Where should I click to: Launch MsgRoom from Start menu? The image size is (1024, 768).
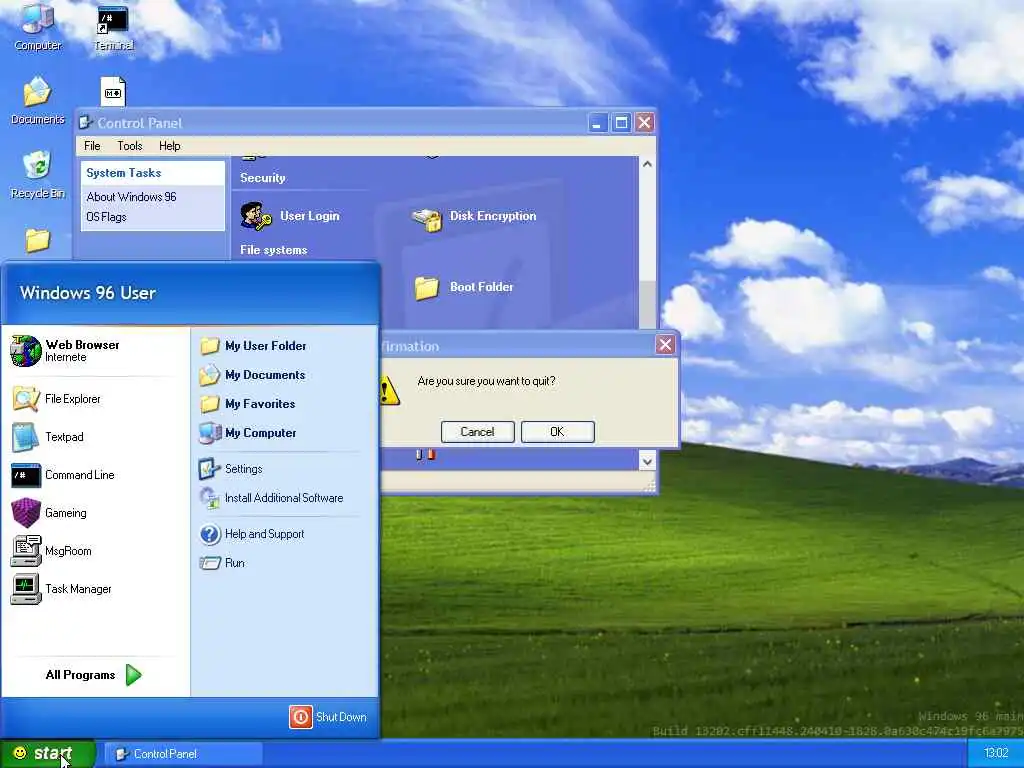[95, 551]
